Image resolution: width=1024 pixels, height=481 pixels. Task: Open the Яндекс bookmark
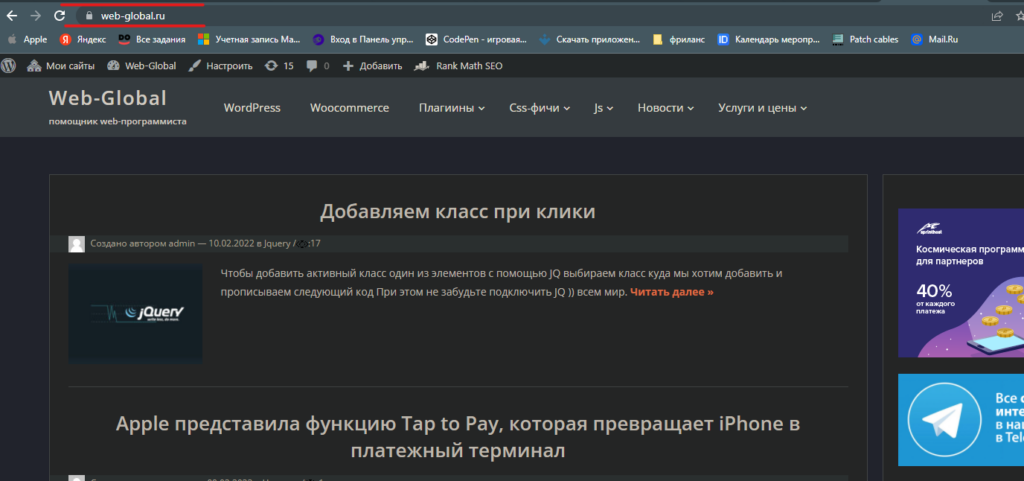pos(83,39)
